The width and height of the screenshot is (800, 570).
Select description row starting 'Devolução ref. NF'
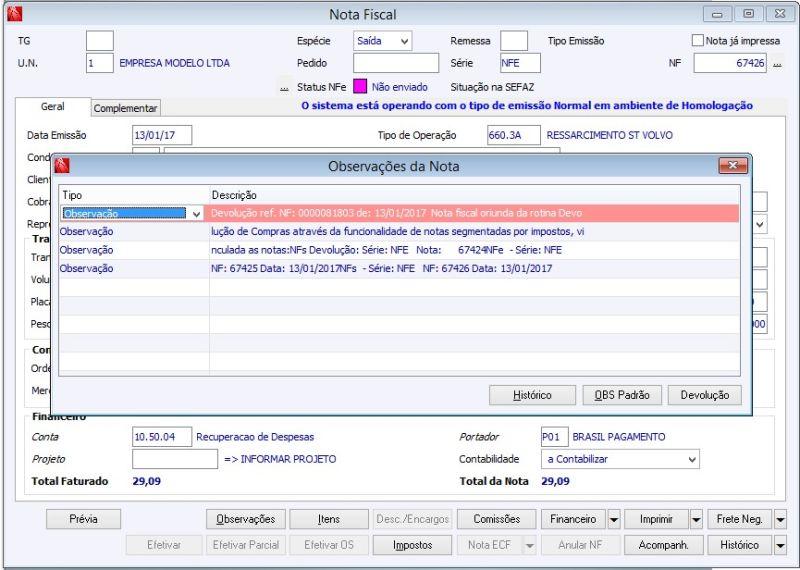click(x=474, y=213)
